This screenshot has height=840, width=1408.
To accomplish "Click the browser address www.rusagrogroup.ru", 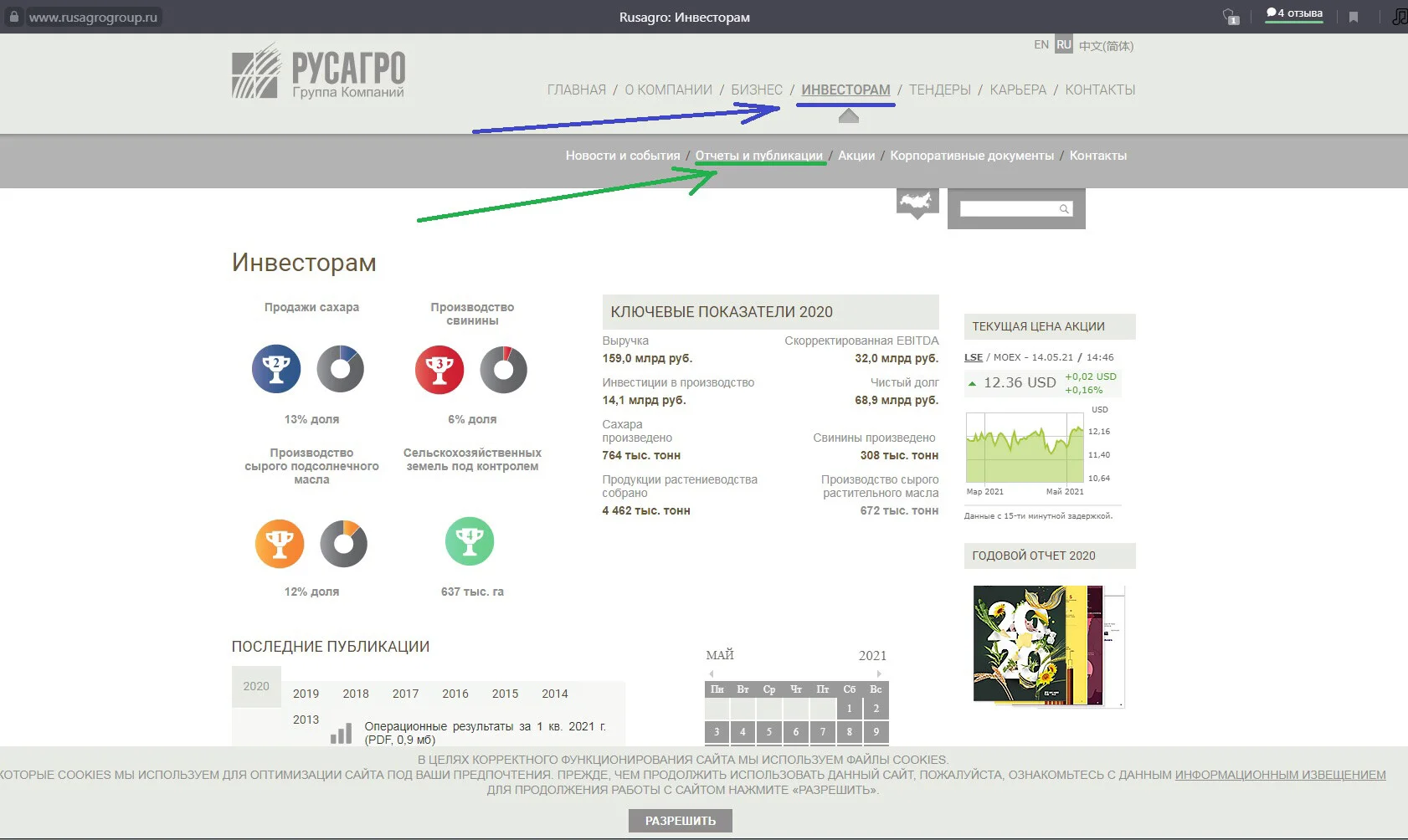I will (x=93, y=17).
